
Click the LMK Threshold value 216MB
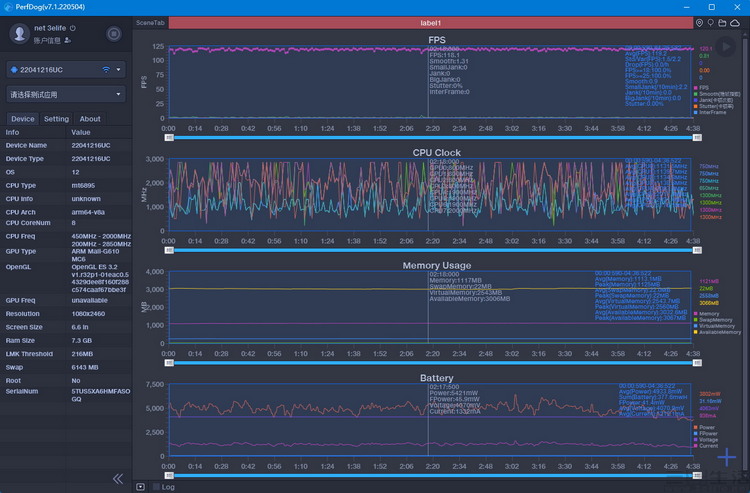[82, 354]
